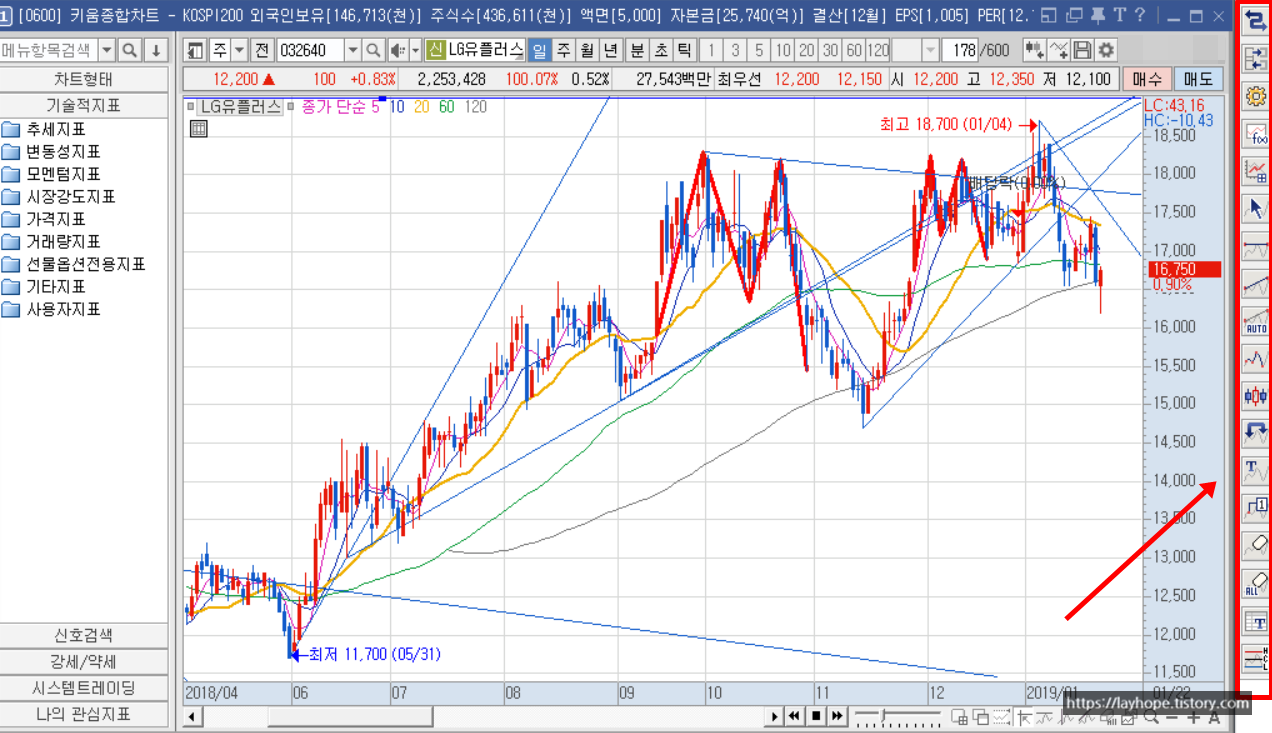Click the magnifier icon in bottom toolbar

pos(1152,716)
